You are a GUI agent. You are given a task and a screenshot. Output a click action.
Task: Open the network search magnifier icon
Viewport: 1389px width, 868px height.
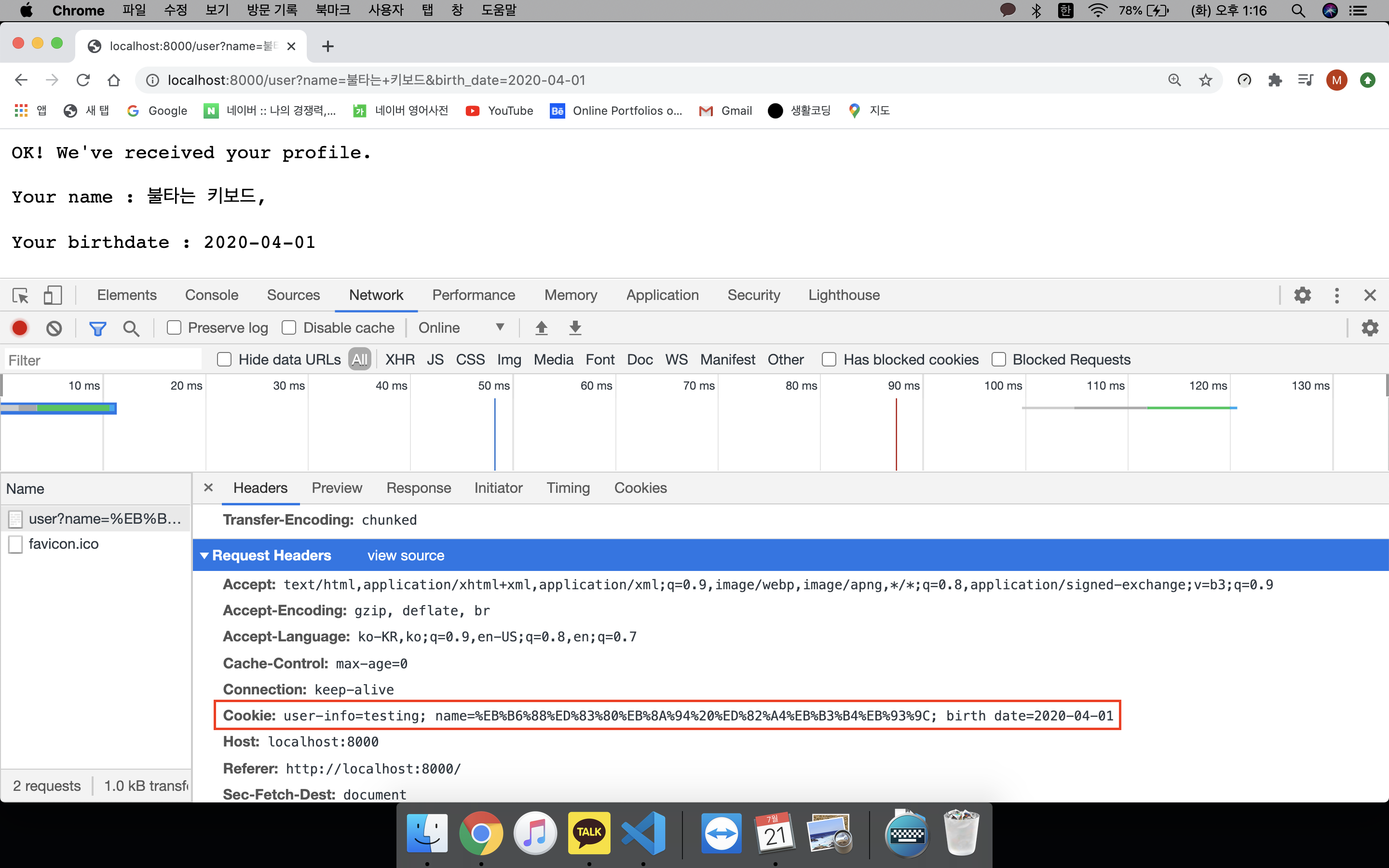pos(131,328)
